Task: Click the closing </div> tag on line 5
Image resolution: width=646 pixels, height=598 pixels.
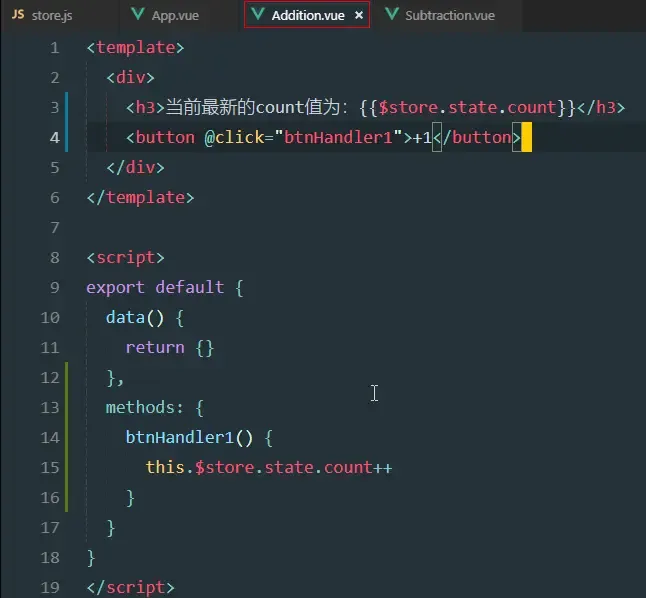Action: click(135, 168)
